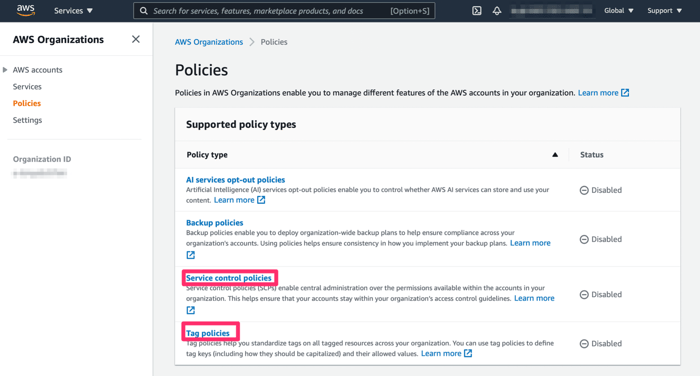
Task: Click the AWS Organizations breadcrumb link
Action: click(x=209, y=42)
